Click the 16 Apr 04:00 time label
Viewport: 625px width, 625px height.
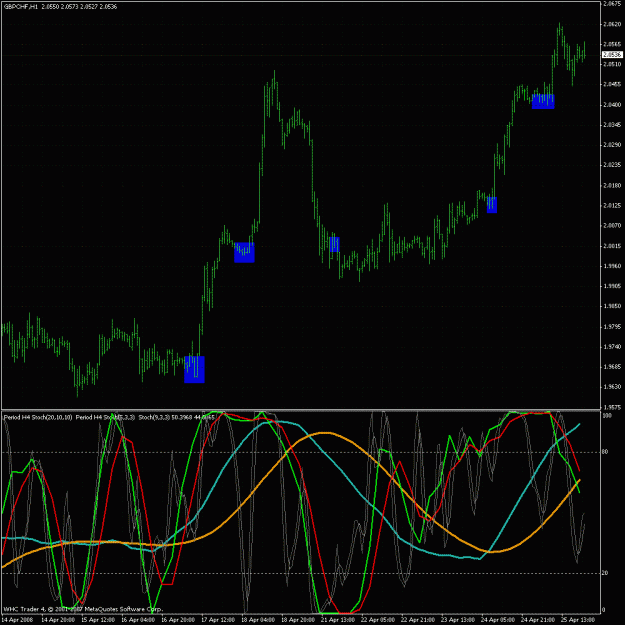pos(138,620)
